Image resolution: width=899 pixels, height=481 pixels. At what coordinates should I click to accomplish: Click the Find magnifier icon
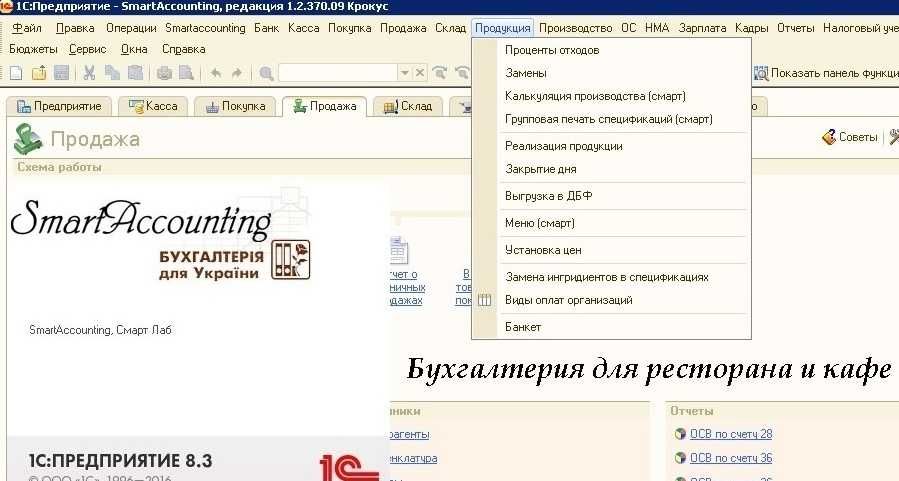click(x=266, y=73)
